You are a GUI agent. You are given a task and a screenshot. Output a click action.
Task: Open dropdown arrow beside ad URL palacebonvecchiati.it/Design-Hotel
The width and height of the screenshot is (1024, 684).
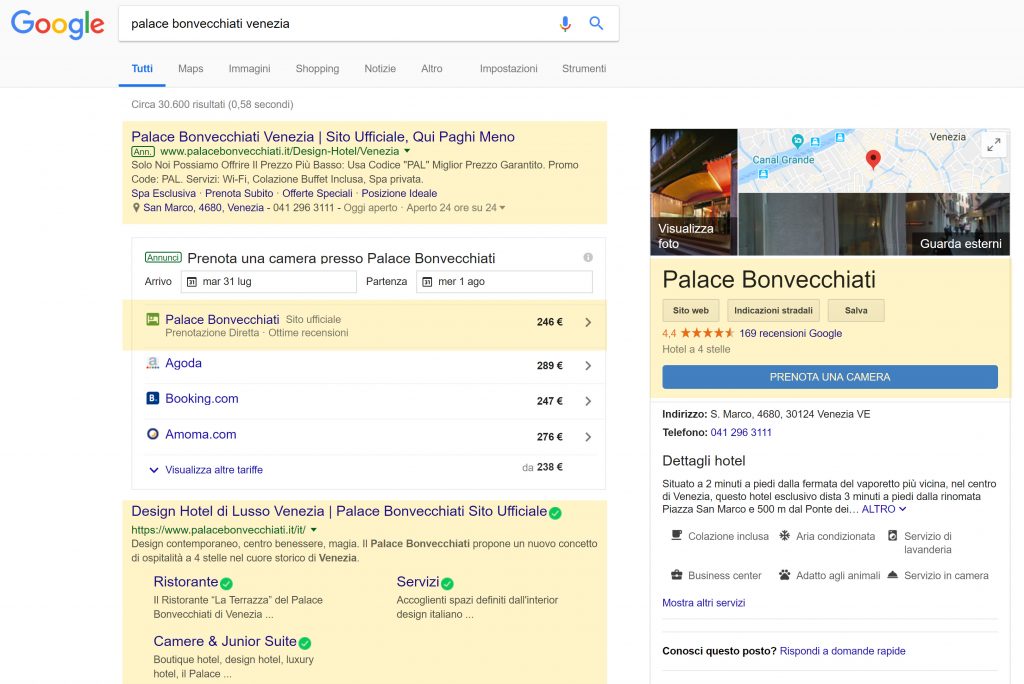pyautogui.click(x=407, y=151)
